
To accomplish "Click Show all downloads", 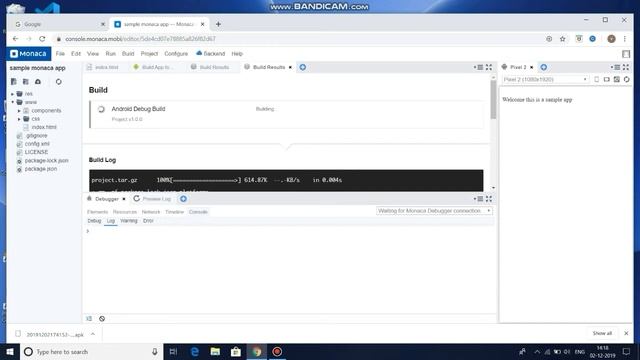I will (602, 333).
